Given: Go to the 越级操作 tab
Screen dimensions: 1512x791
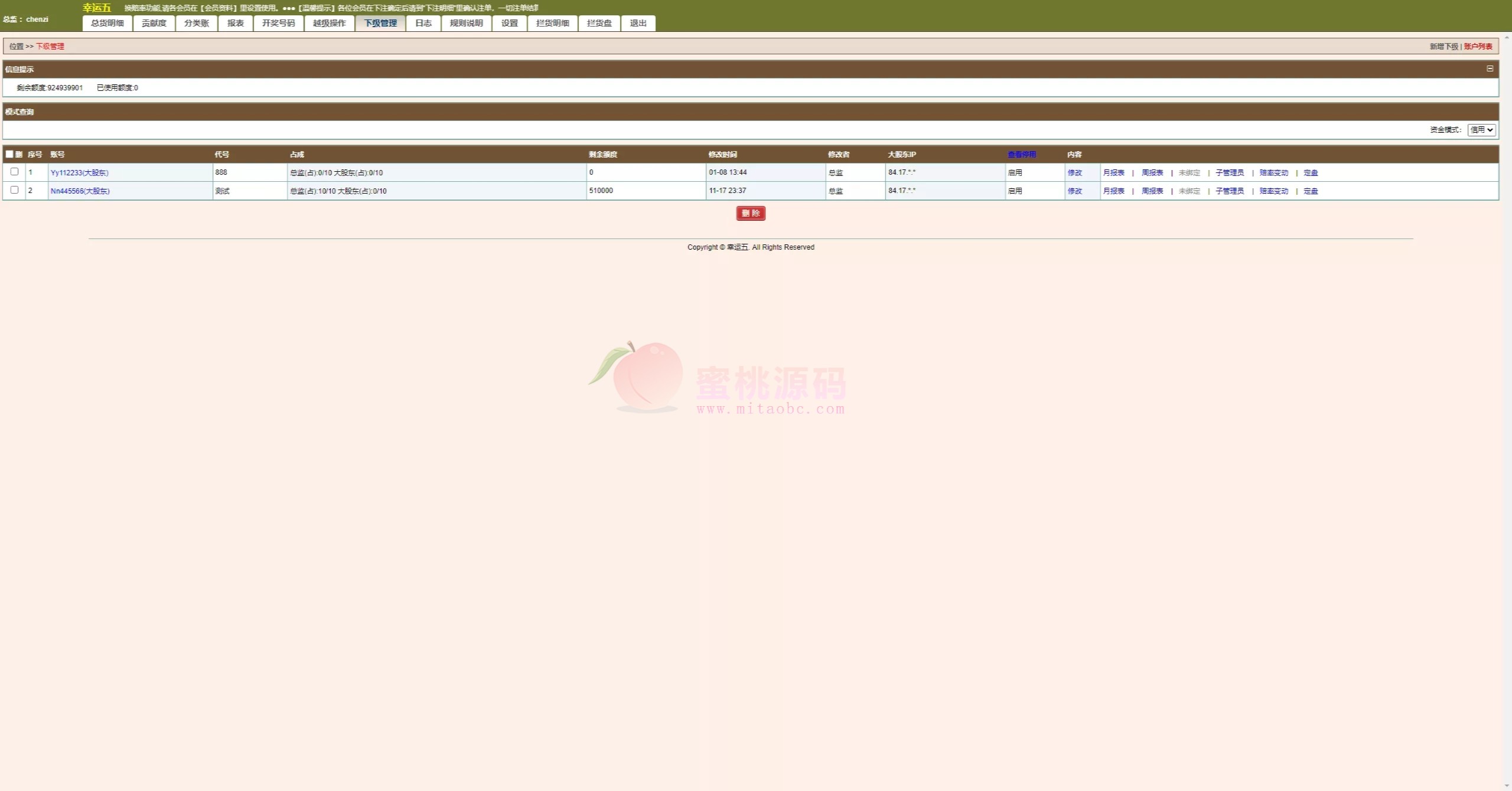Looking at the screenshot, I should (x=330, y=23).
